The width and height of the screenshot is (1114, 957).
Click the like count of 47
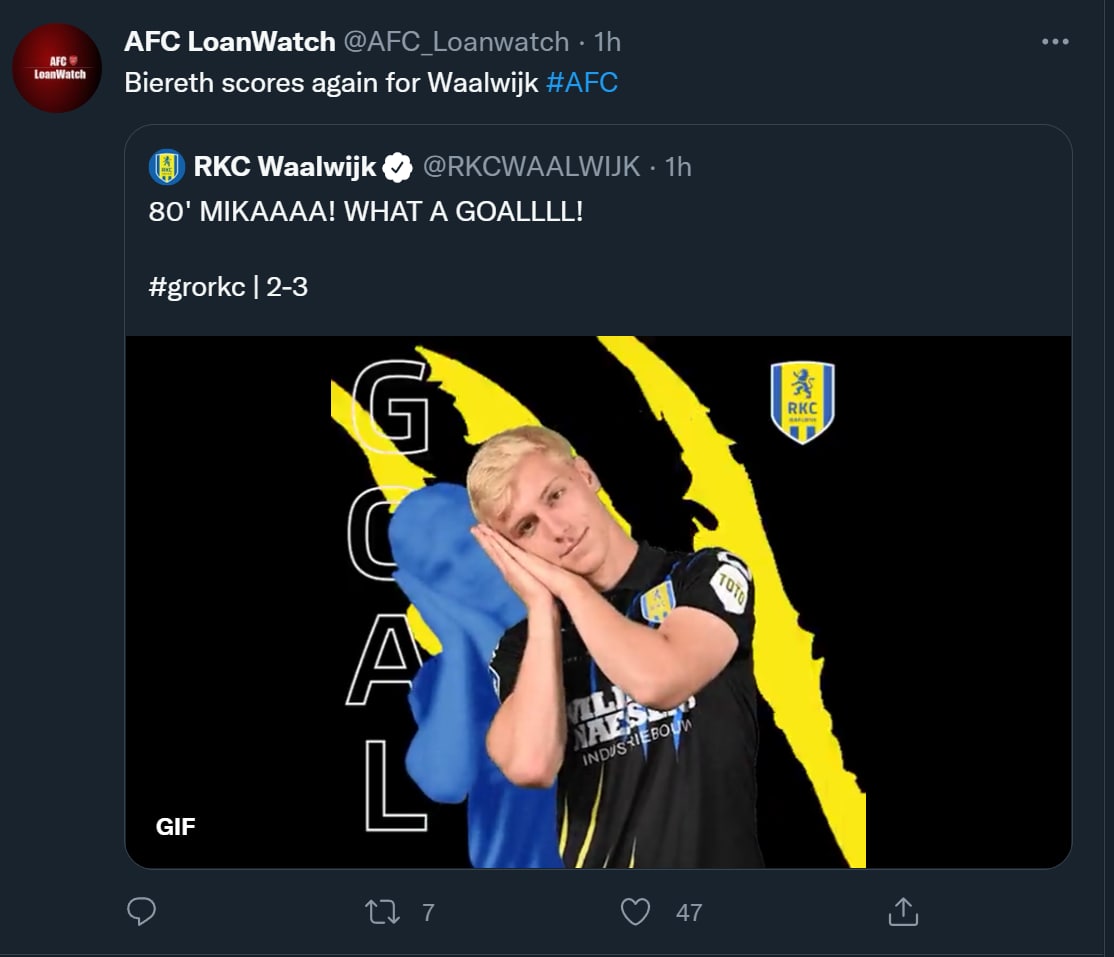pyautogui.click(x=688, y=912)
